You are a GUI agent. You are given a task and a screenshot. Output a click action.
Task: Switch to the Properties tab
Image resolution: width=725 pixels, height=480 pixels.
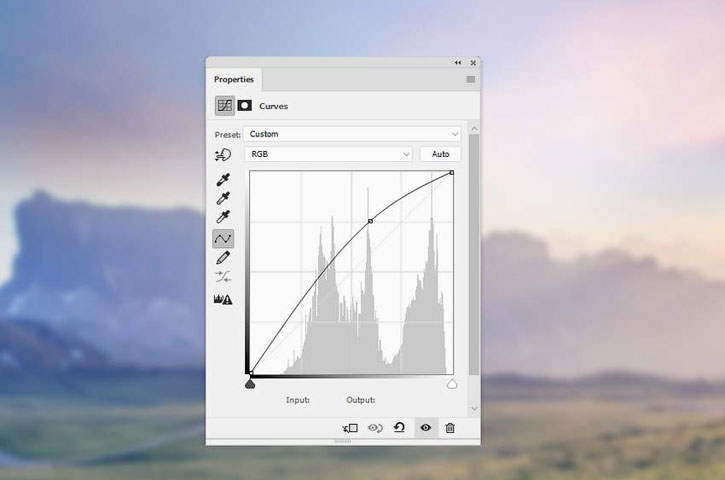click(x=234, y=80)
